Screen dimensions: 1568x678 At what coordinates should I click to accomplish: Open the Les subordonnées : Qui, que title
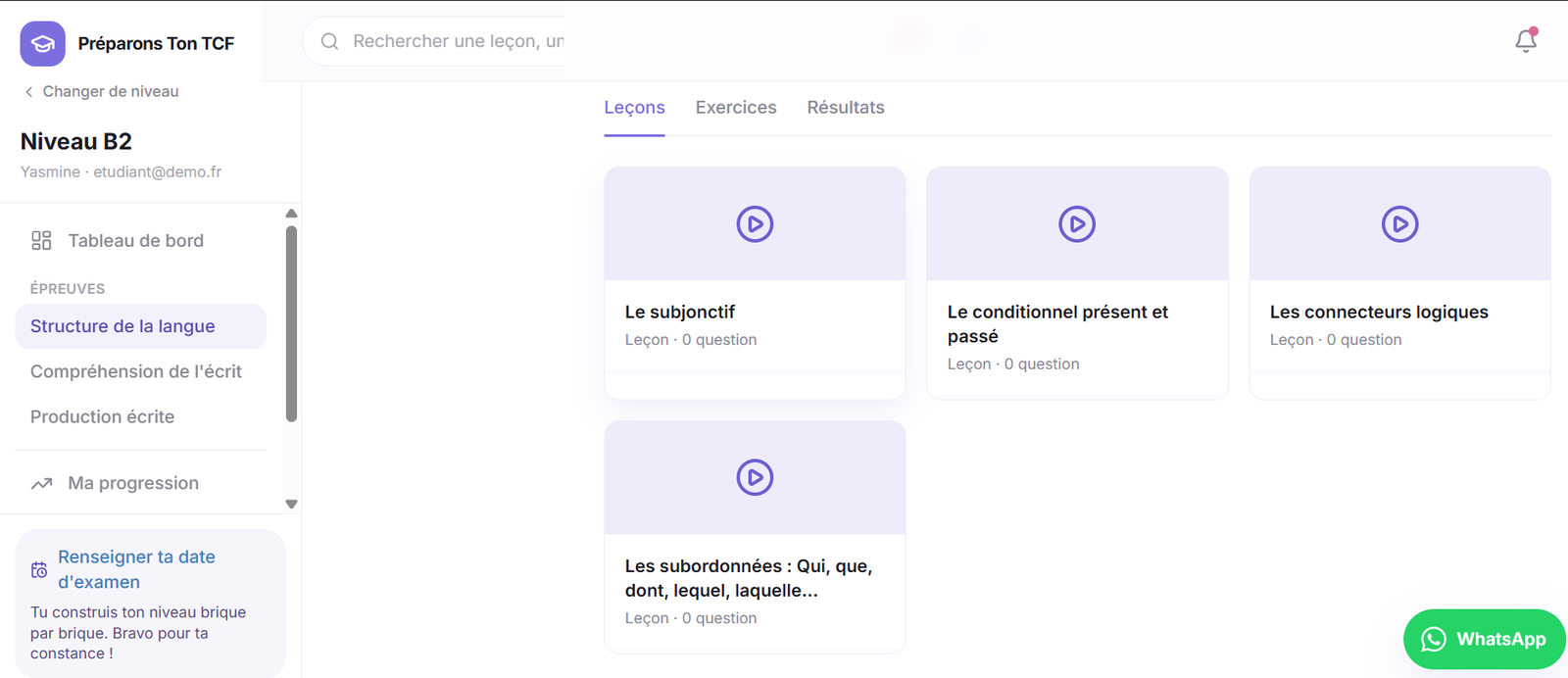(x=749, y=578)
